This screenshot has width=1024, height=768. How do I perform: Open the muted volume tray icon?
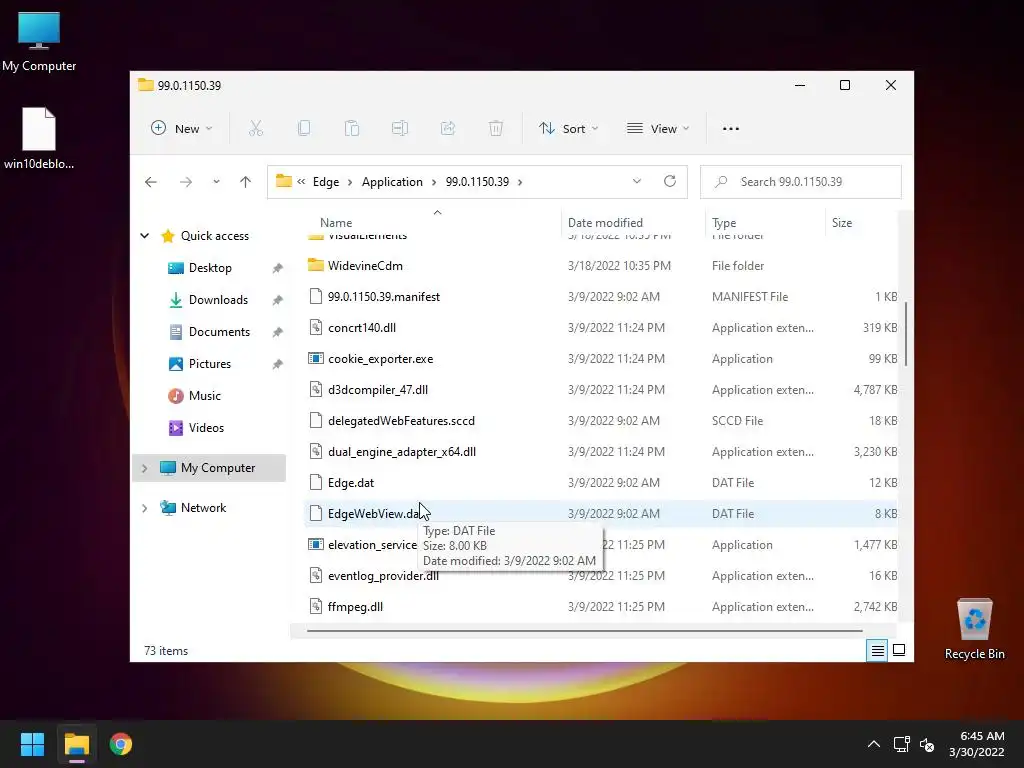(927, 744)
